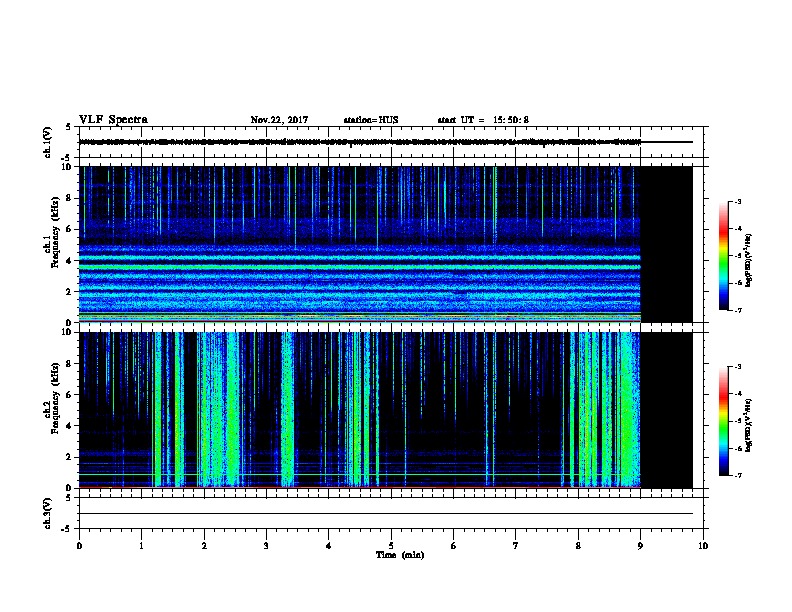Click time tick label 0 on x-axis

pyautogui.click(x=79, y=545)
